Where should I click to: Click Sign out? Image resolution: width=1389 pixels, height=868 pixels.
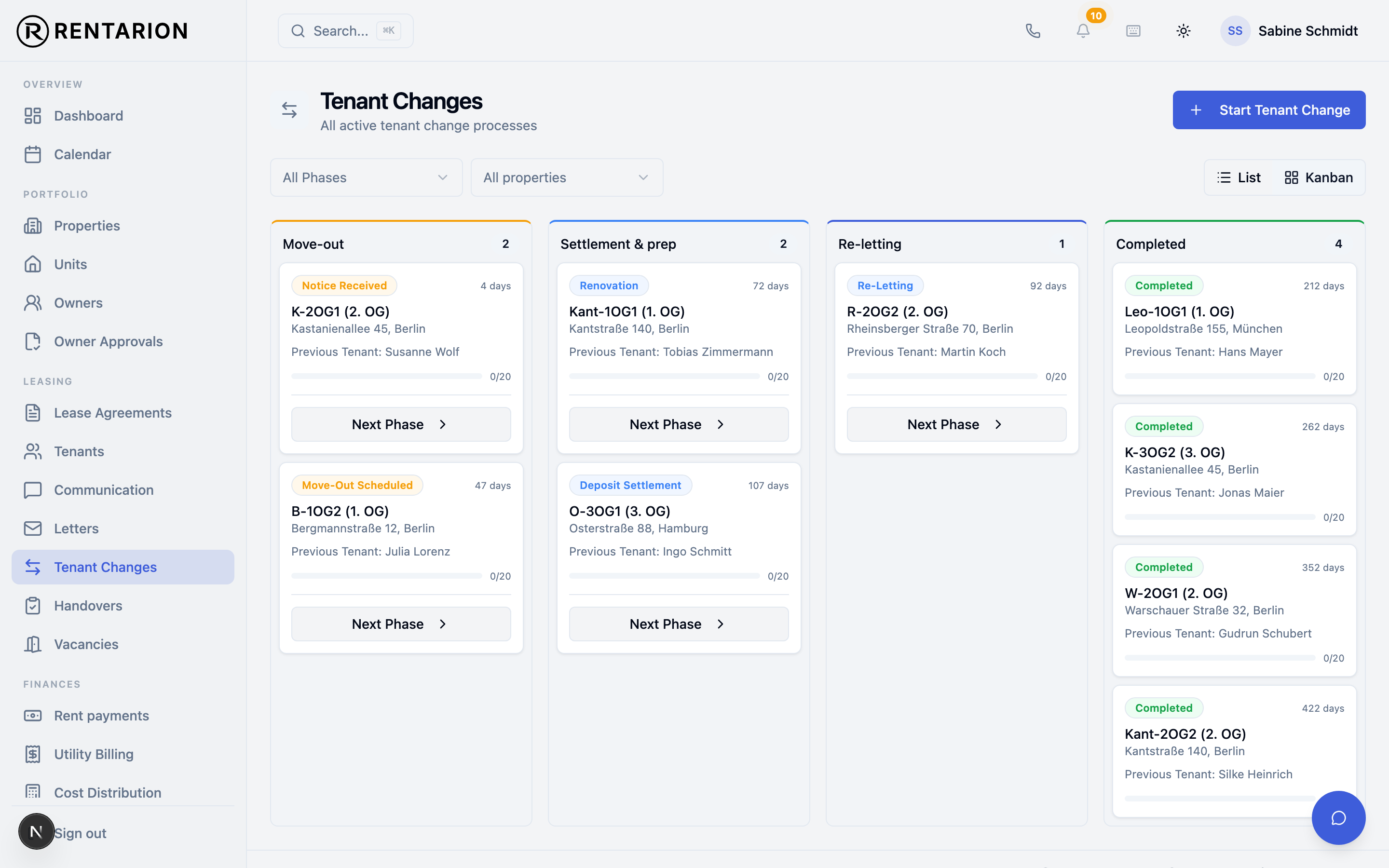[x=81, y=833]
